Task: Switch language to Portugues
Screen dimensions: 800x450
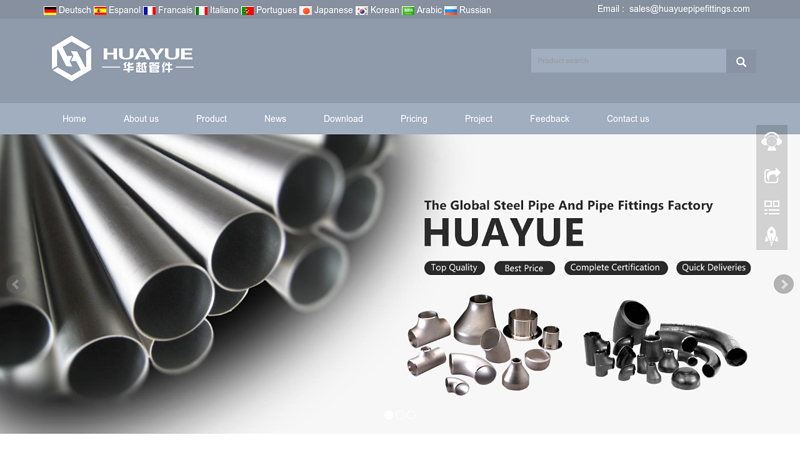Action: coord(276,10)
